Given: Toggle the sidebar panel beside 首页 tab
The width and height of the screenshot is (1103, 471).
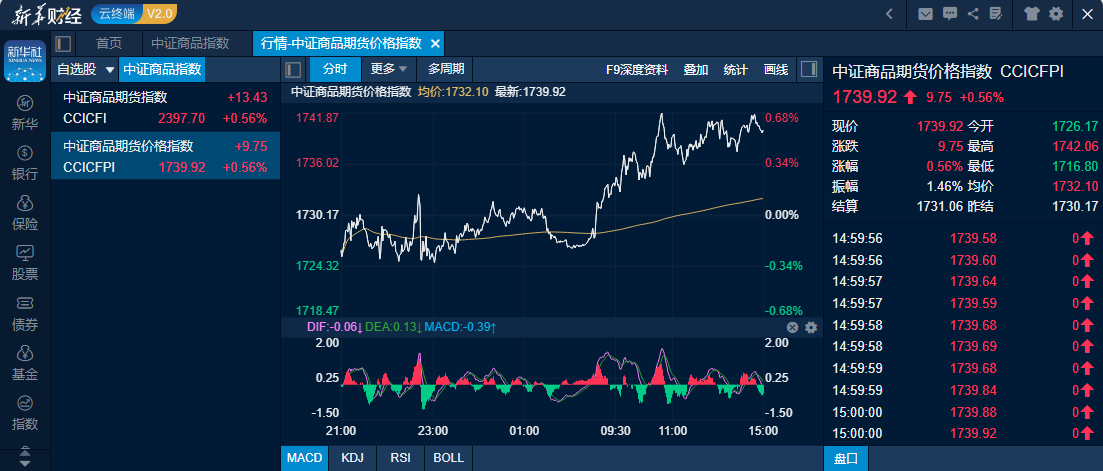Looking at the screenshot, I should coord(64,44).
